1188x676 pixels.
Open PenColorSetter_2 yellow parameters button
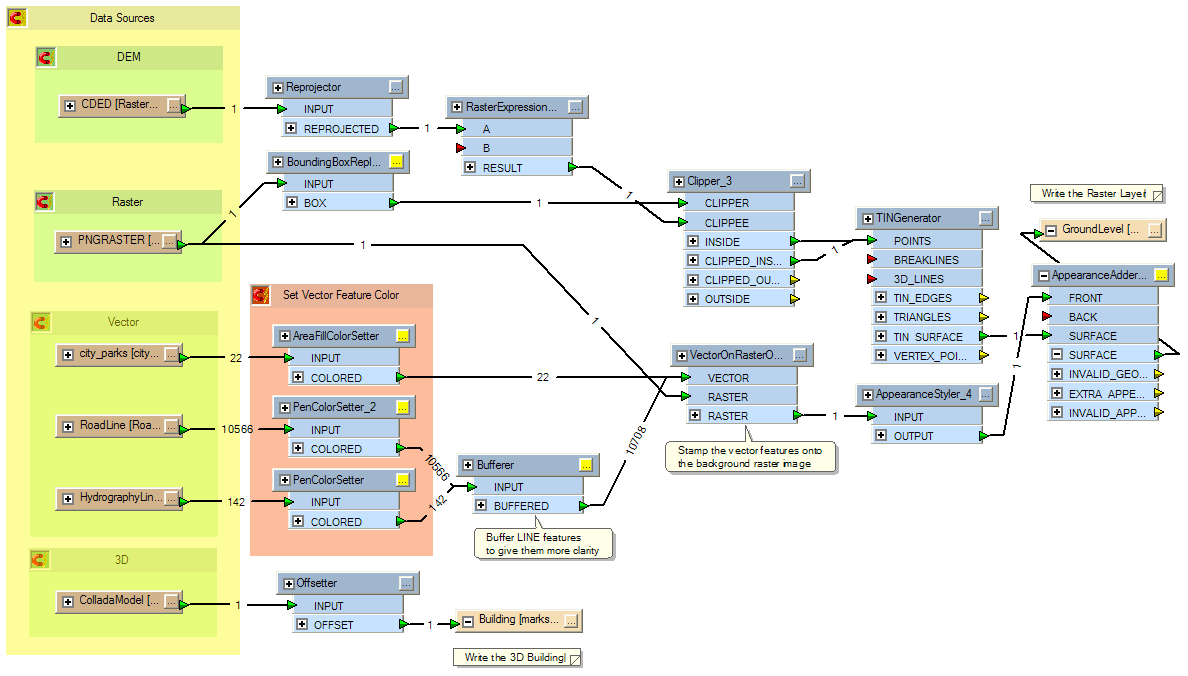[402, 407]
